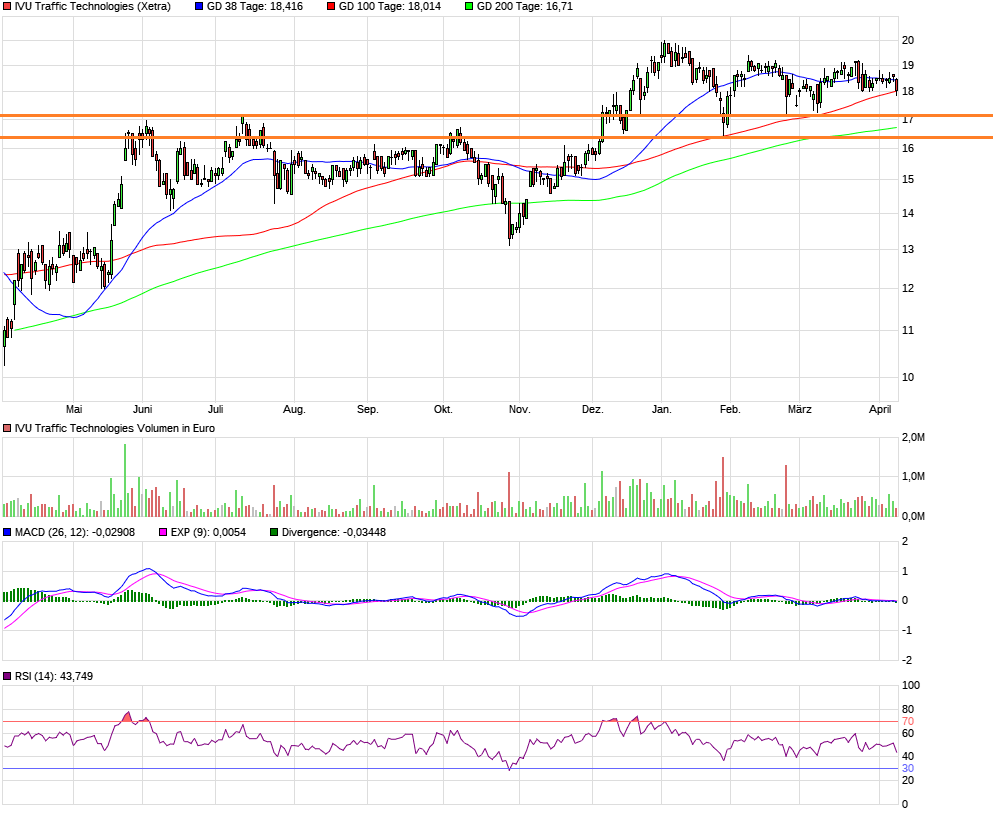Click the volume axis value 0,0M
993x814 pixels.
(913, 517)
